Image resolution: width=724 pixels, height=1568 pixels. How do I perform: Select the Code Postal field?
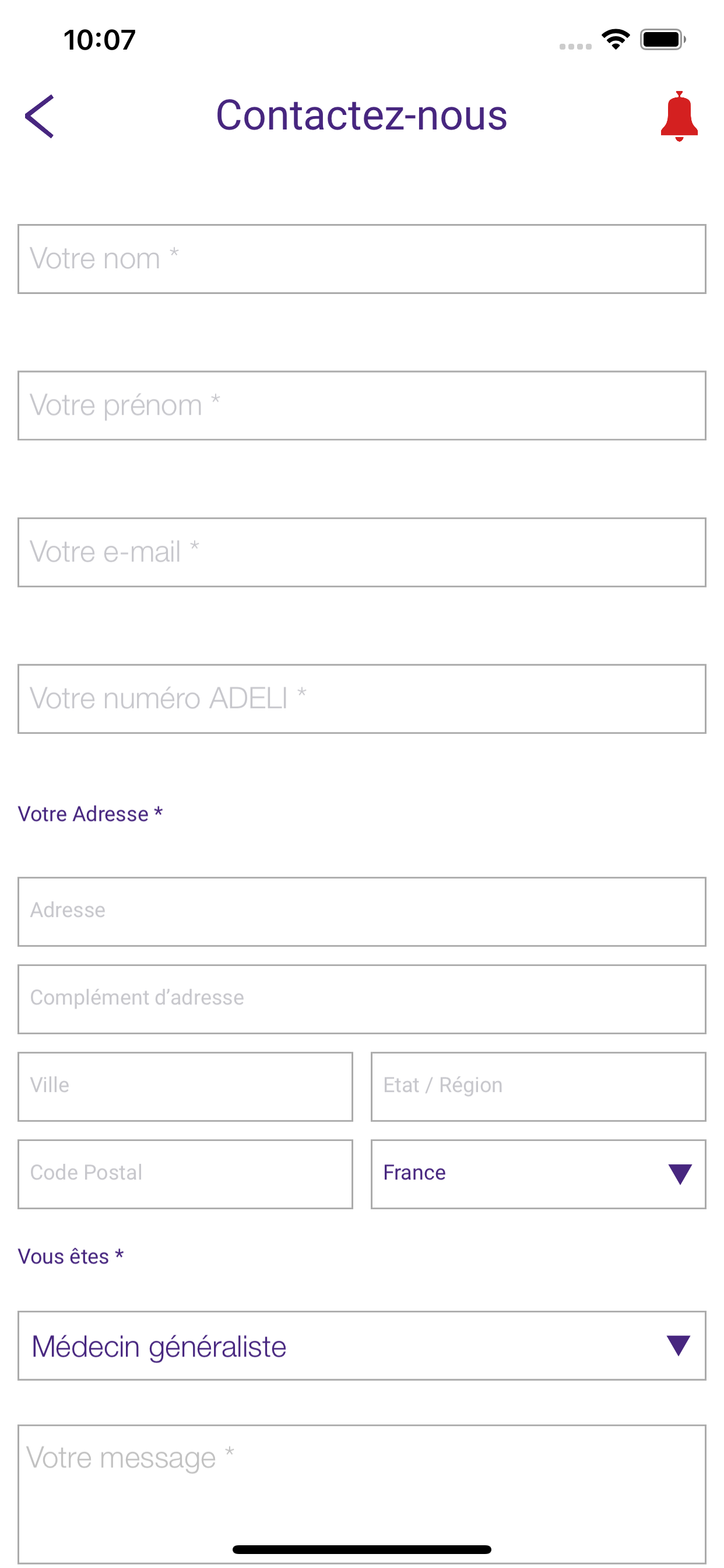[x=185, y=1174]
